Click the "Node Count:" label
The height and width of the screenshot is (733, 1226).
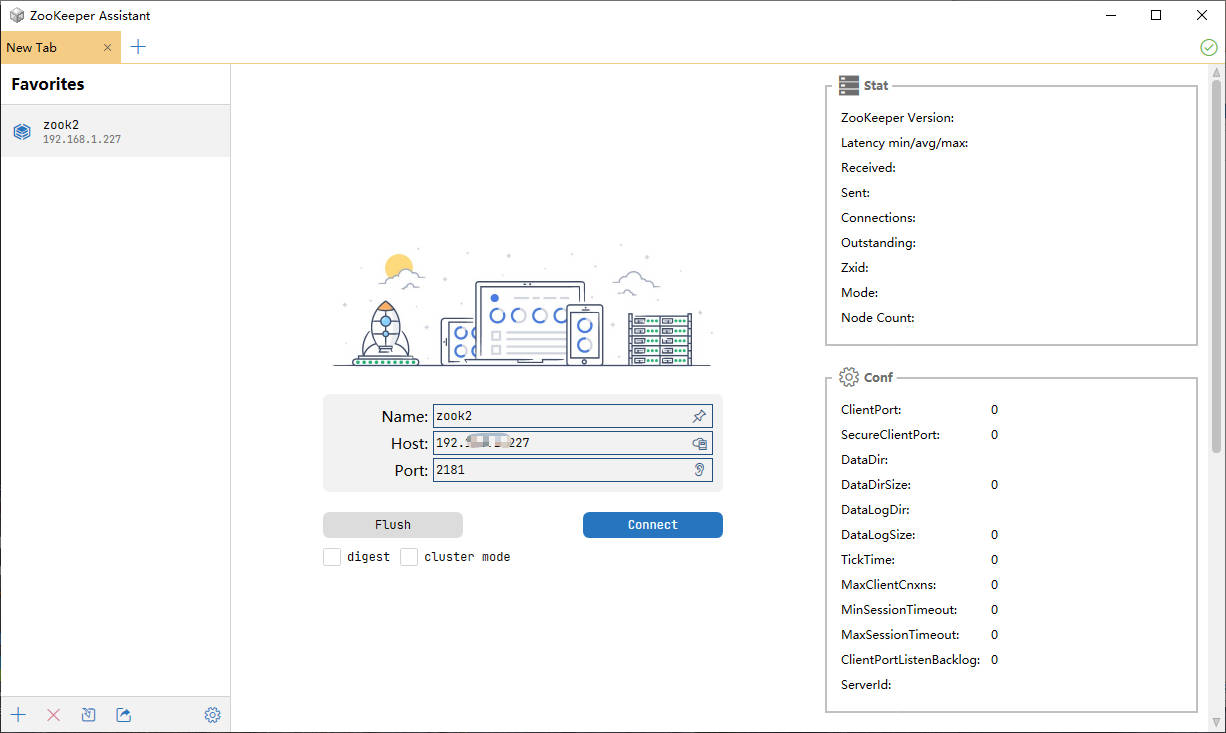(878, 318)
